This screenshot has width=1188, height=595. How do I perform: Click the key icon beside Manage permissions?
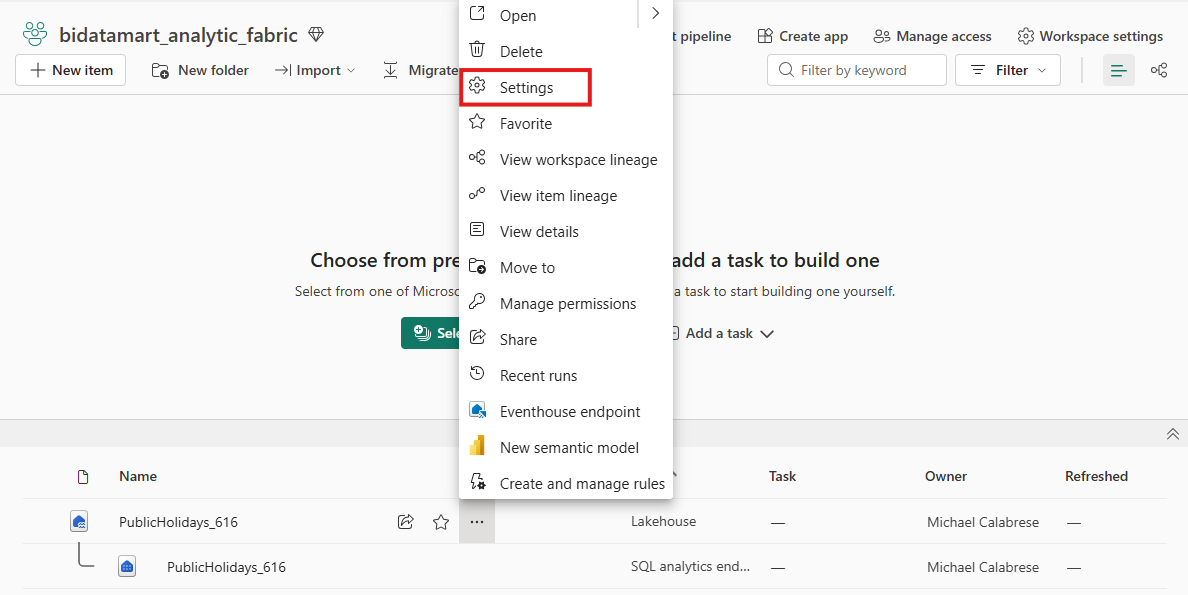click(477, 302)
